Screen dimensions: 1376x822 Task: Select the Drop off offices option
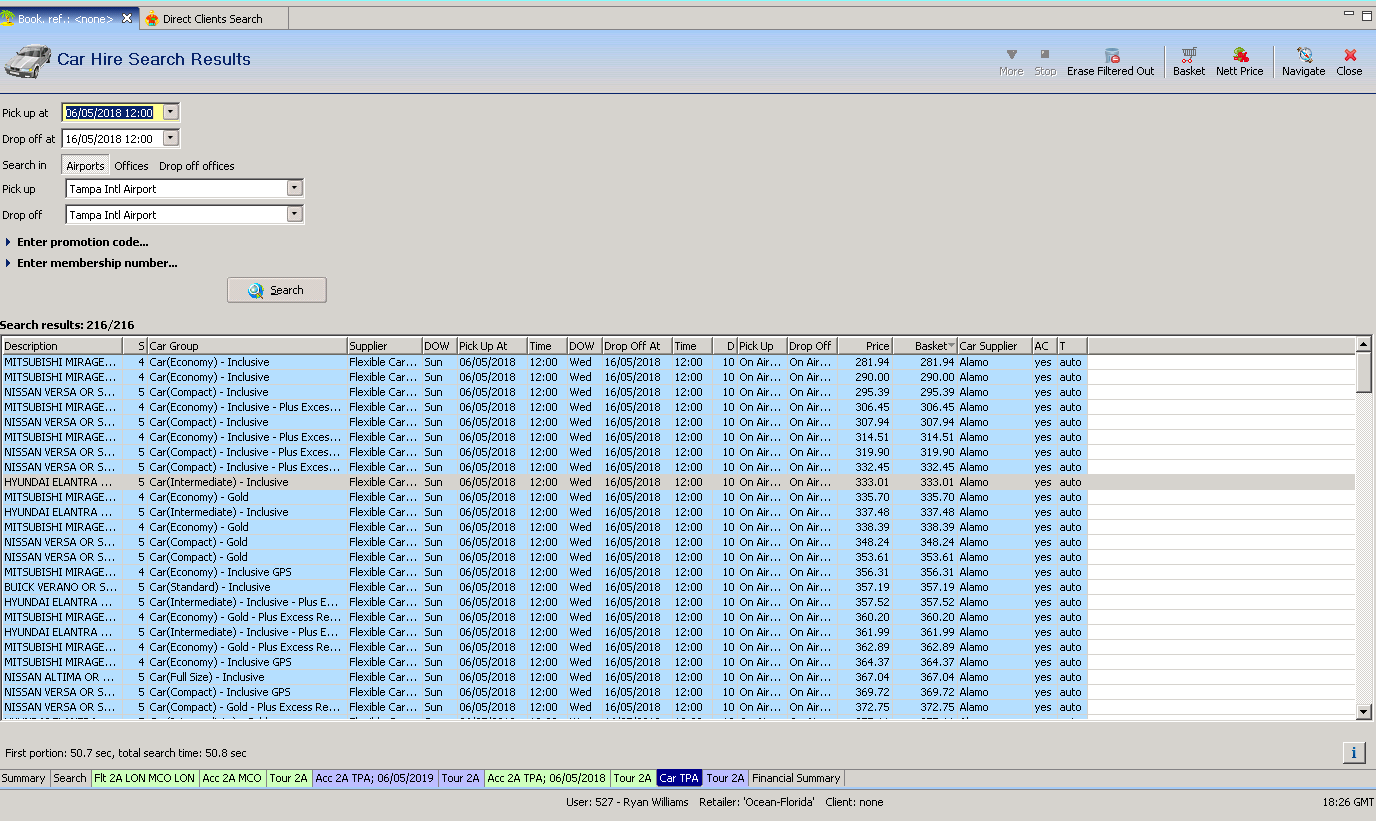coord(197,166)
